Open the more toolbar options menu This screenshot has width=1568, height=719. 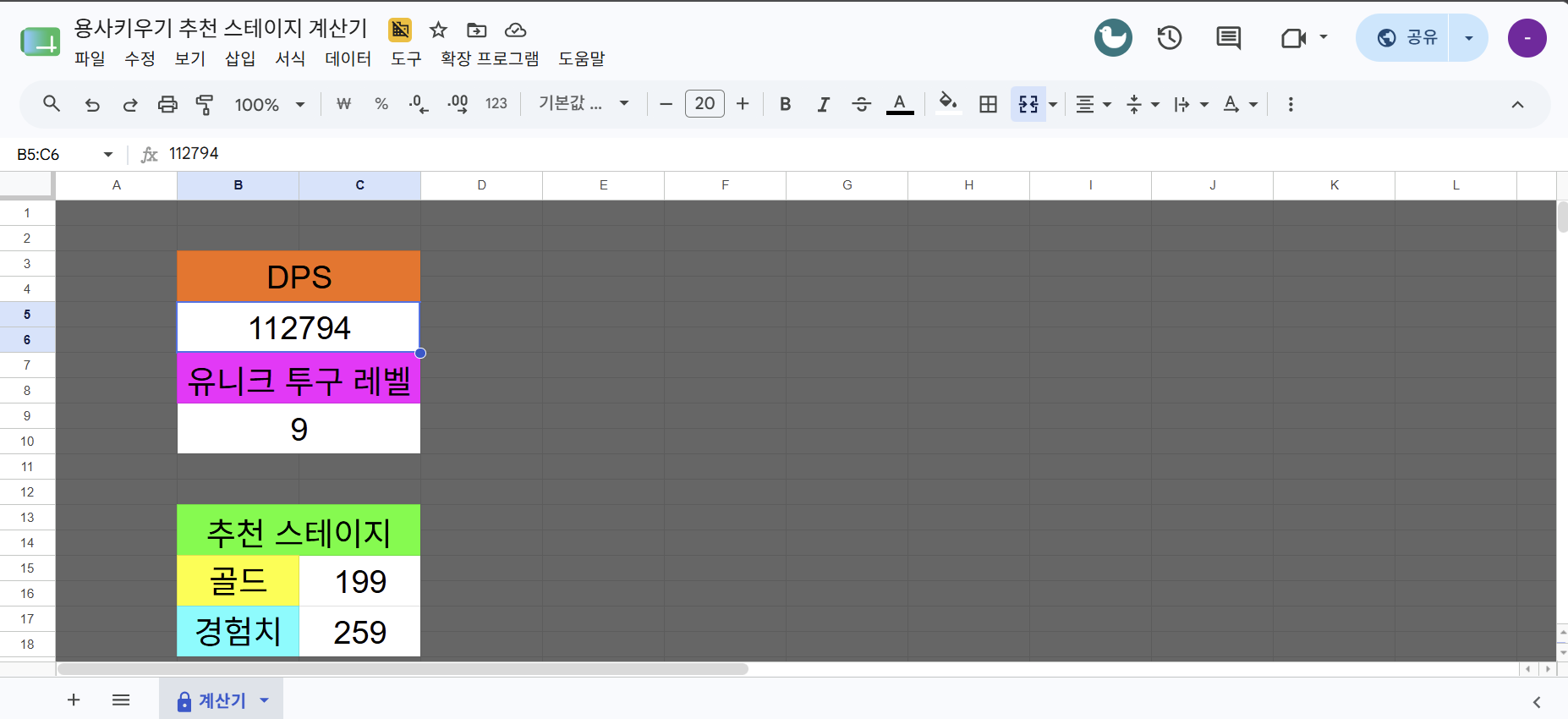(x=1291, y=104)
